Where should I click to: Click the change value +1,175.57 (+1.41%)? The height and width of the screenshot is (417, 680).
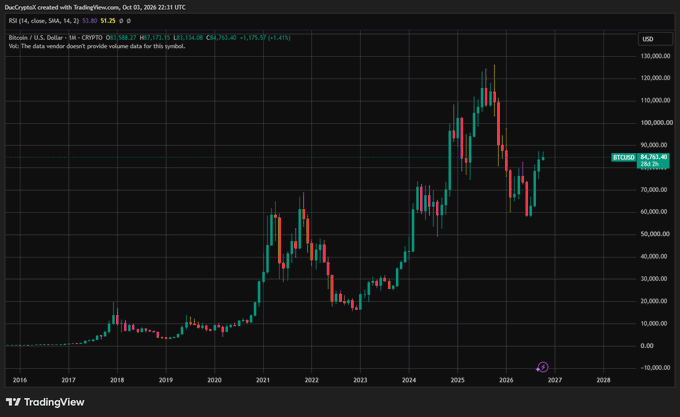tap(265, 38)
